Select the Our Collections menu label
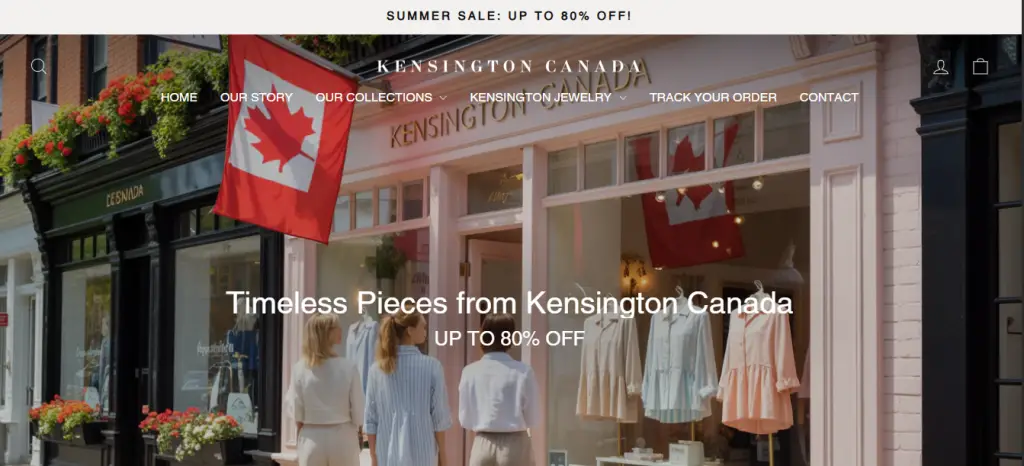The height and width of the screenshot is (466, 1024). (x=374, y=97)
